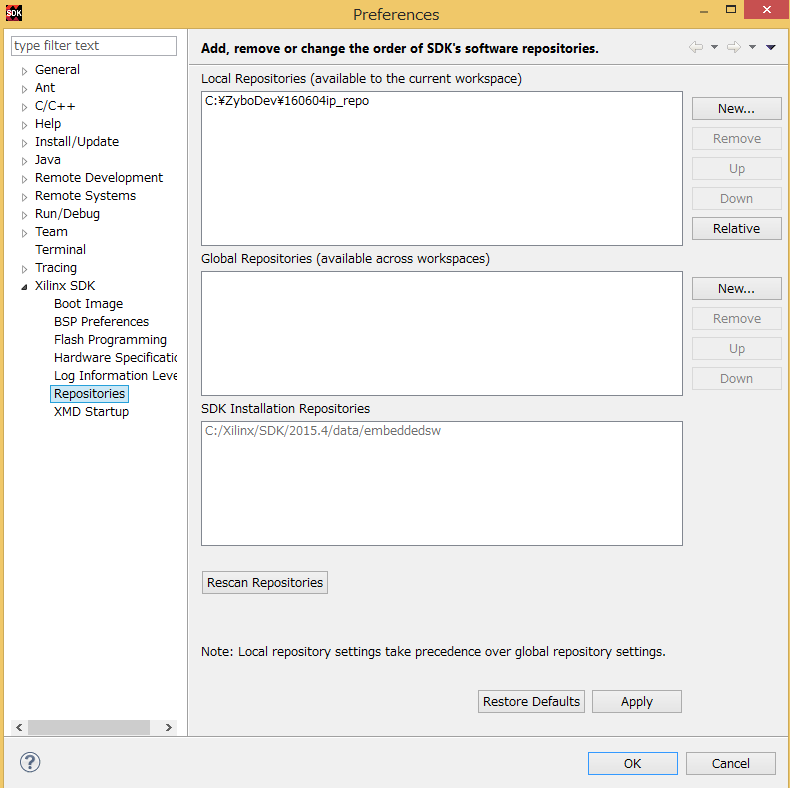Click the Apply button
This screenshot has height=788, width=790.
click(636, 701)
